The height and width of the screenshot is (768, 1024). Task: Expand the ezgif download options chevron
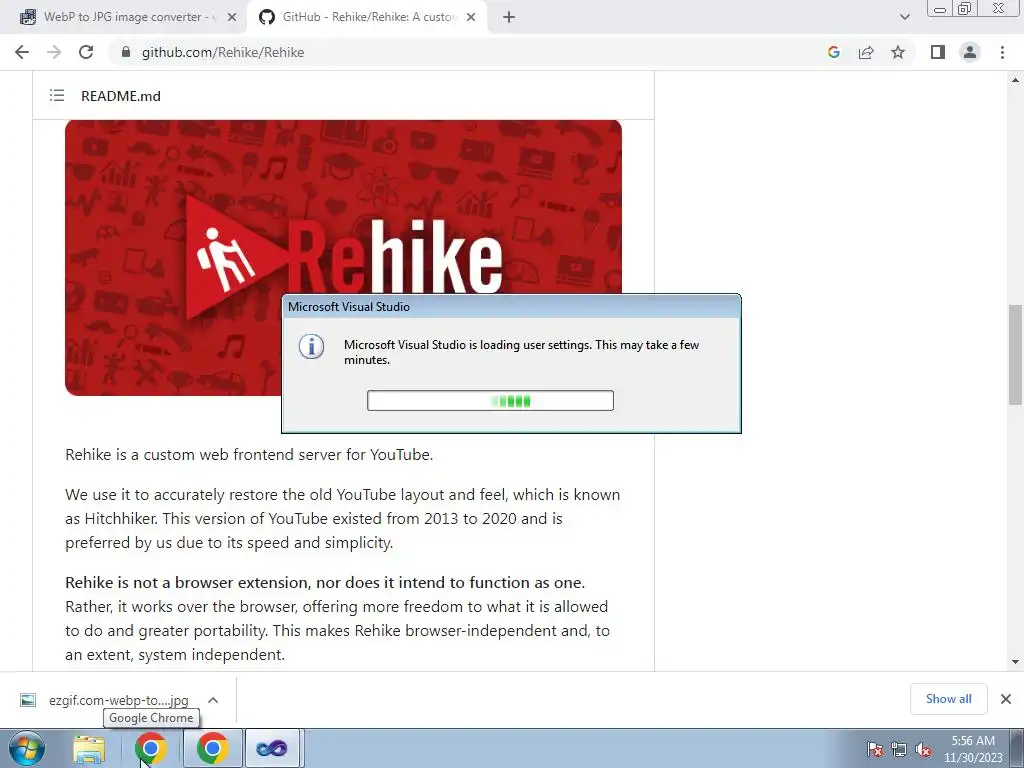213,700
